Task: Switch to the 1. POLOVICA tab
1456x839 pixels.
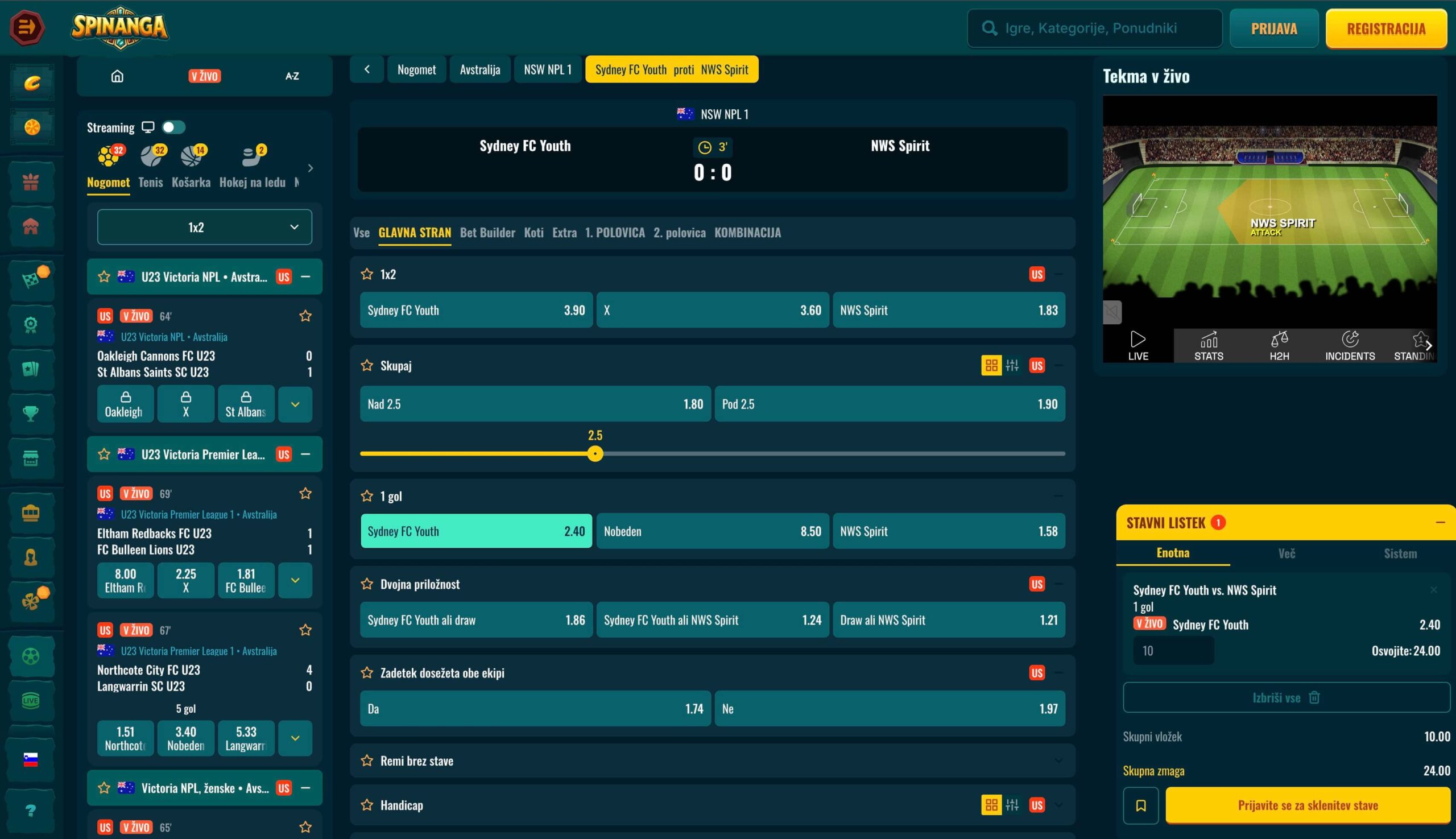Action: [x=615, y=233]
